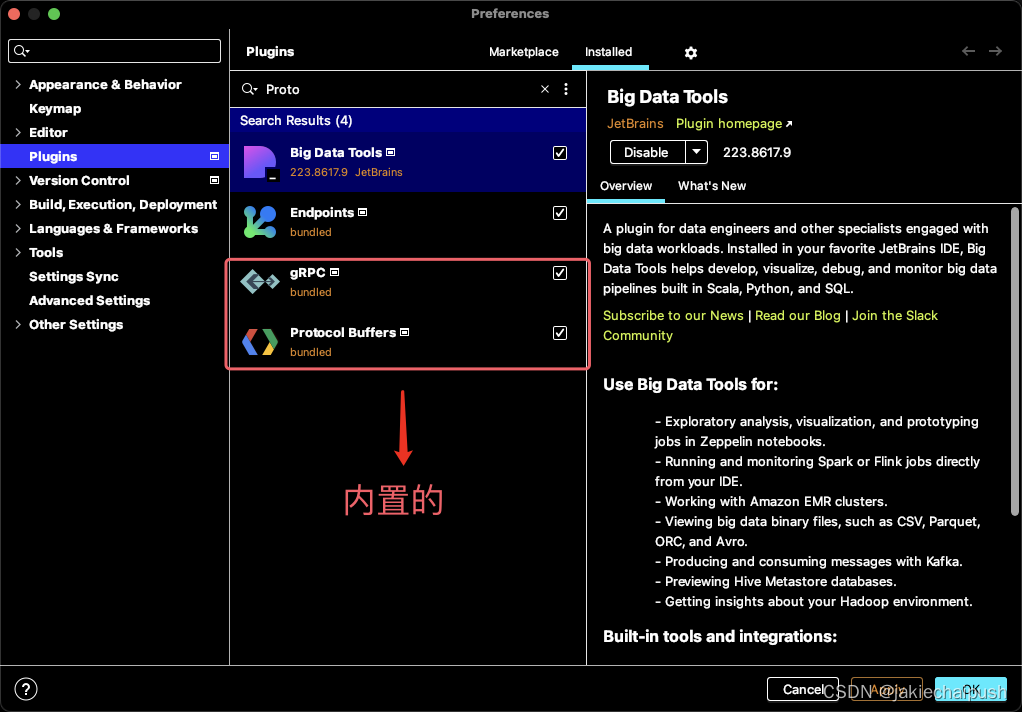Expand Build, Execution, Deployment settings
Image resolution: width=1022 pixels, height=712 pixels.
click(18, 205)
